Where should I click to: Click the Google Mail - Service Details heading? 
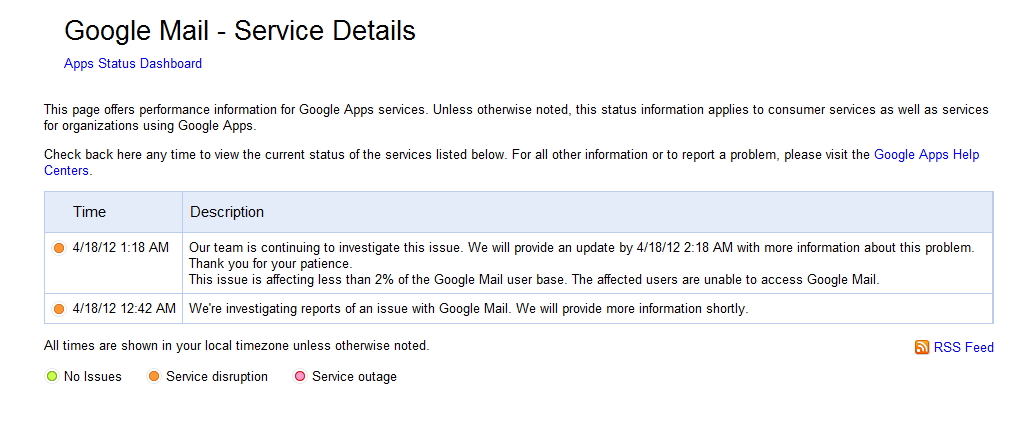(240, 31)
